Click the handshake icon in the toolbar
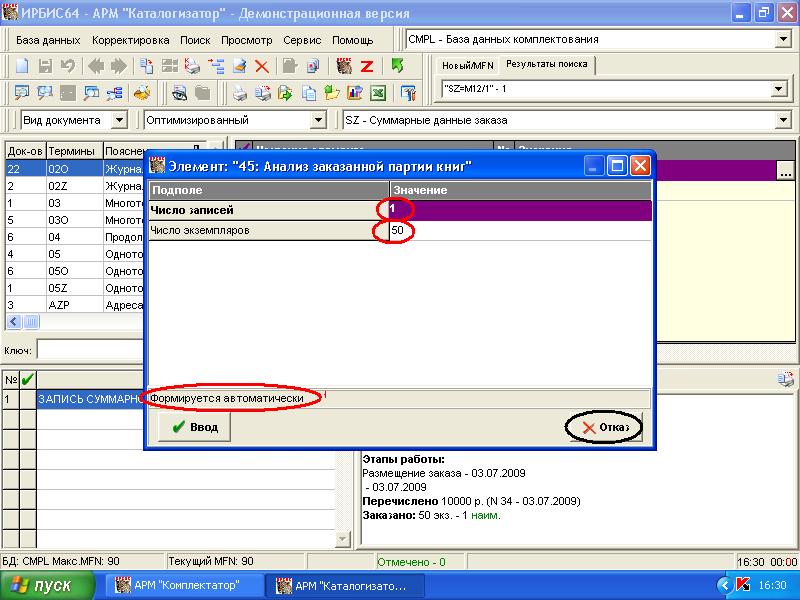800x600 pixels. (142, 94)
